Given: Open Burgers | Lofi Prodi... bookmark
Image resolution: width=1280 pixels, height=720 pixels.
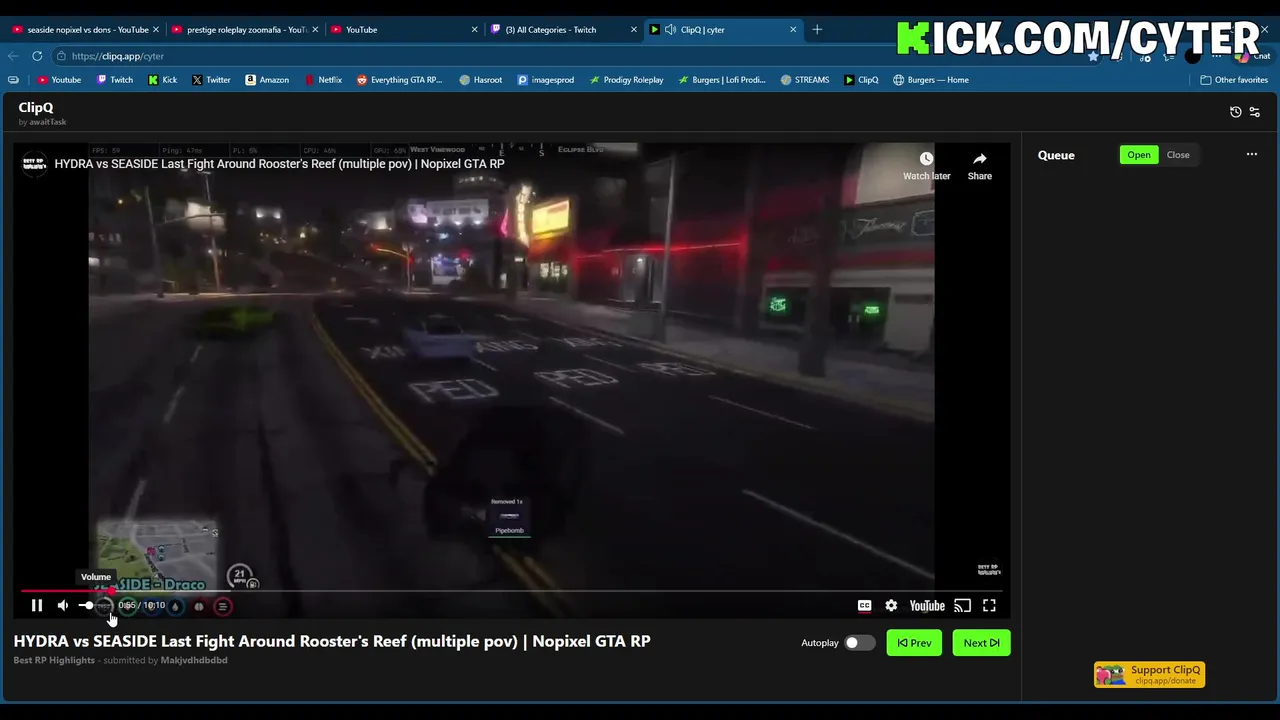Looking at the screenshot, I should tap(721, 80).
